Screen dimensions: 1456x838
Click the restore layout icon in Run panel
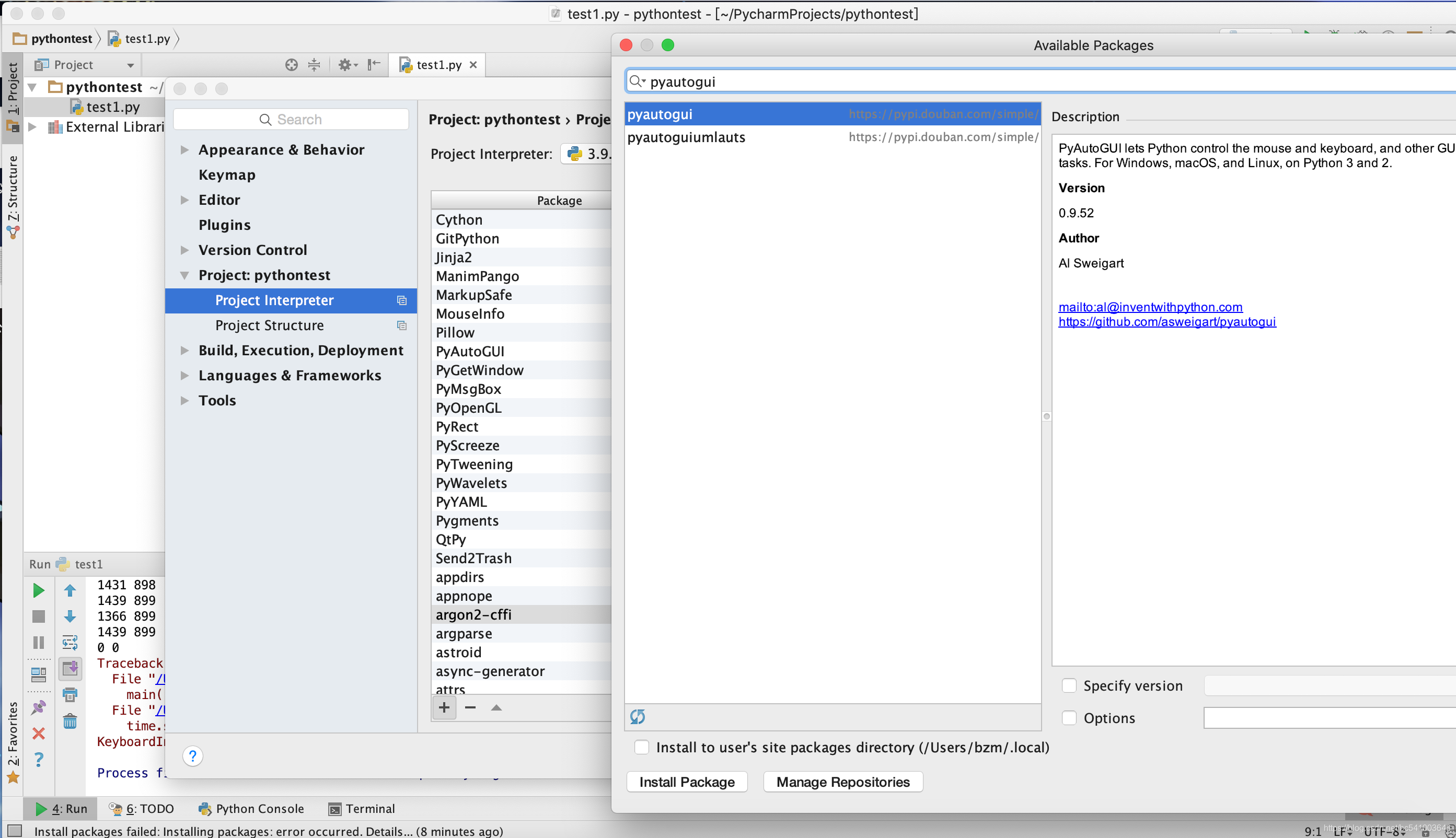coord(39,674)
